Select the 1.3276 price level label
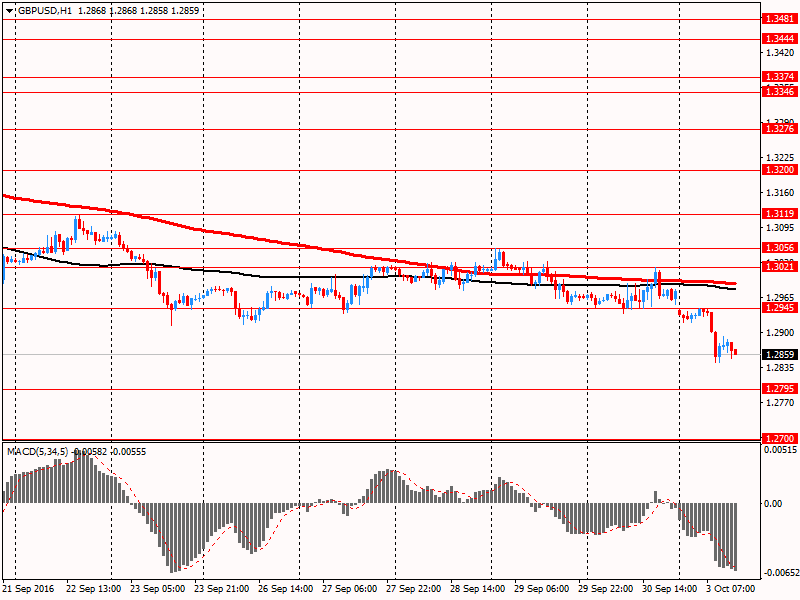 click(780, 129)
